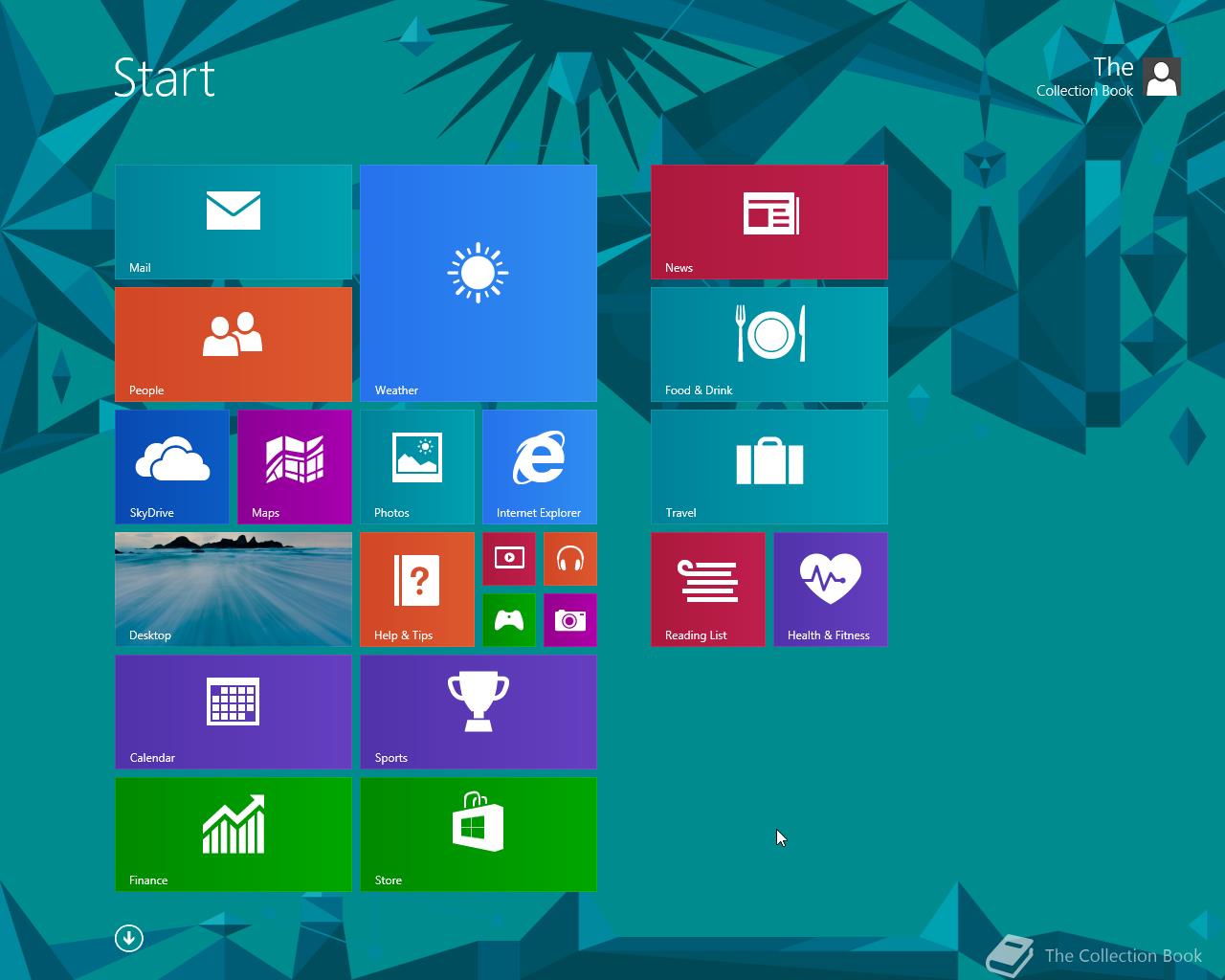Open the Photos tile
This screenshot has width=1225, height=980.
tap(417, 467)
